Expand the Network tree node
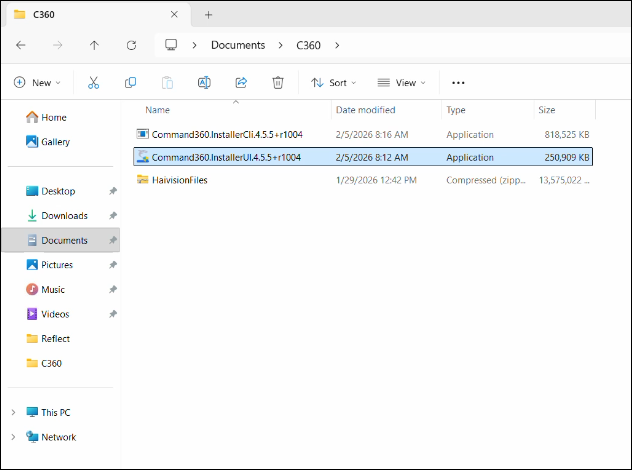632x470 pixels. tap(12, 437)
